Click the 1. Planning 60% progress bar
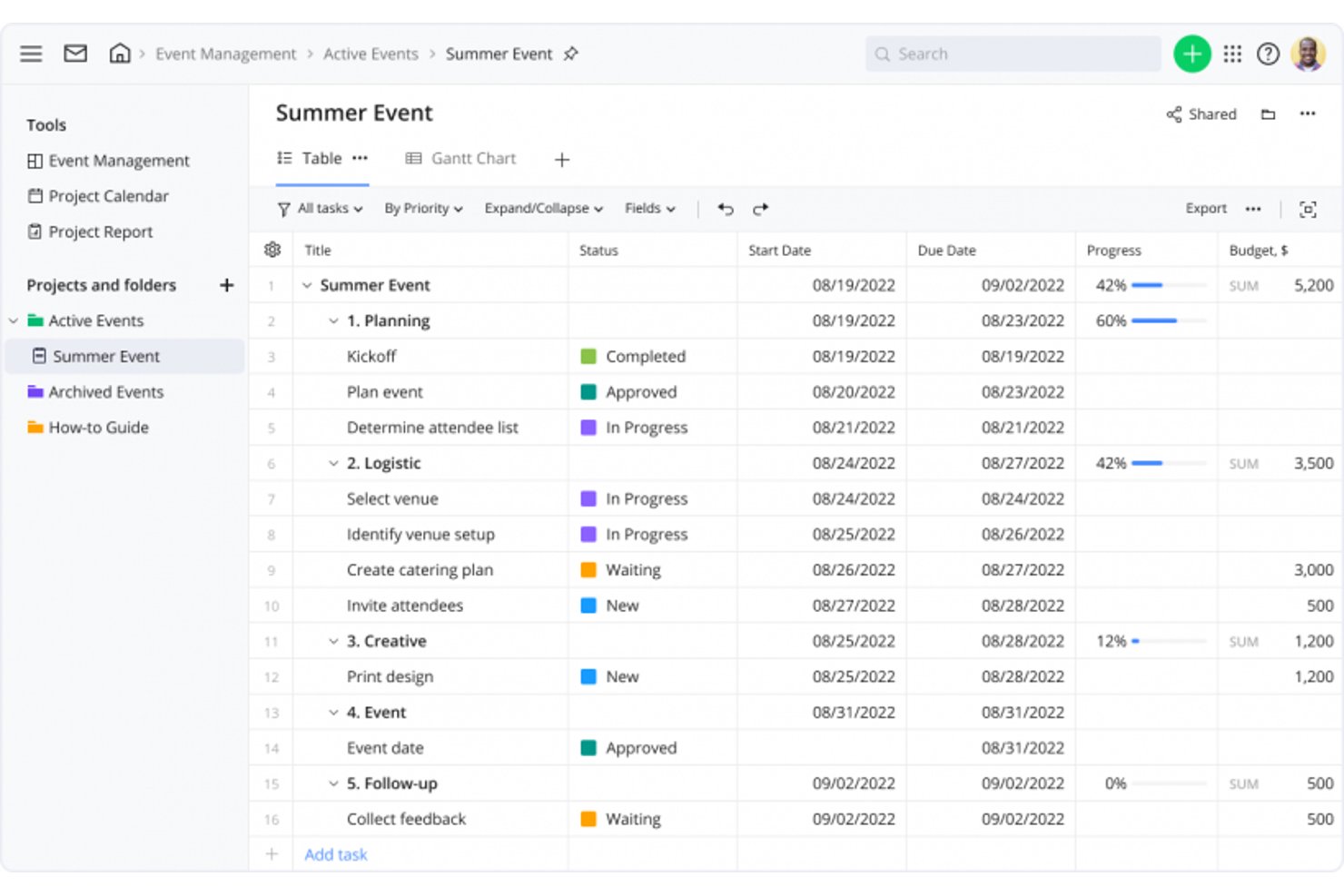 1169,321
